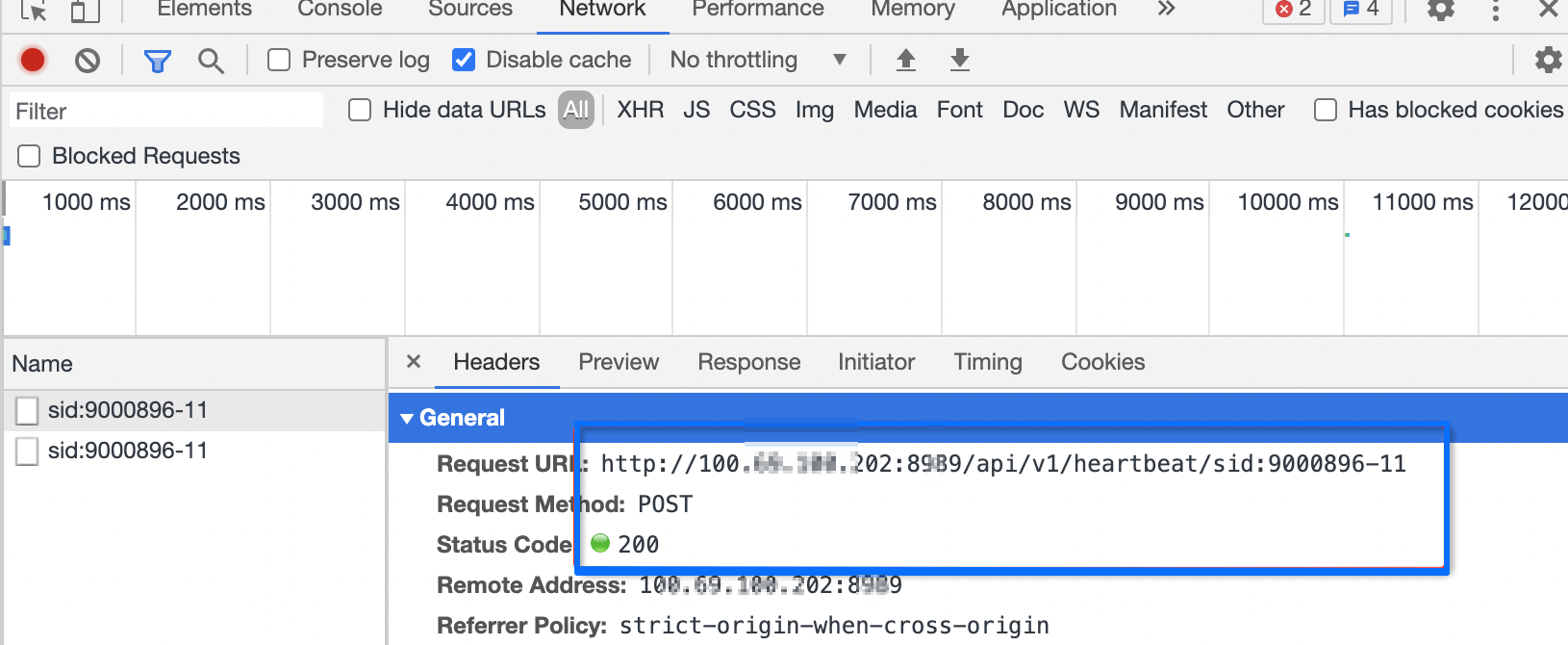Switch to the Console tab
Viewport: 1568px width, 645px height.
click(x=340, y=10)
